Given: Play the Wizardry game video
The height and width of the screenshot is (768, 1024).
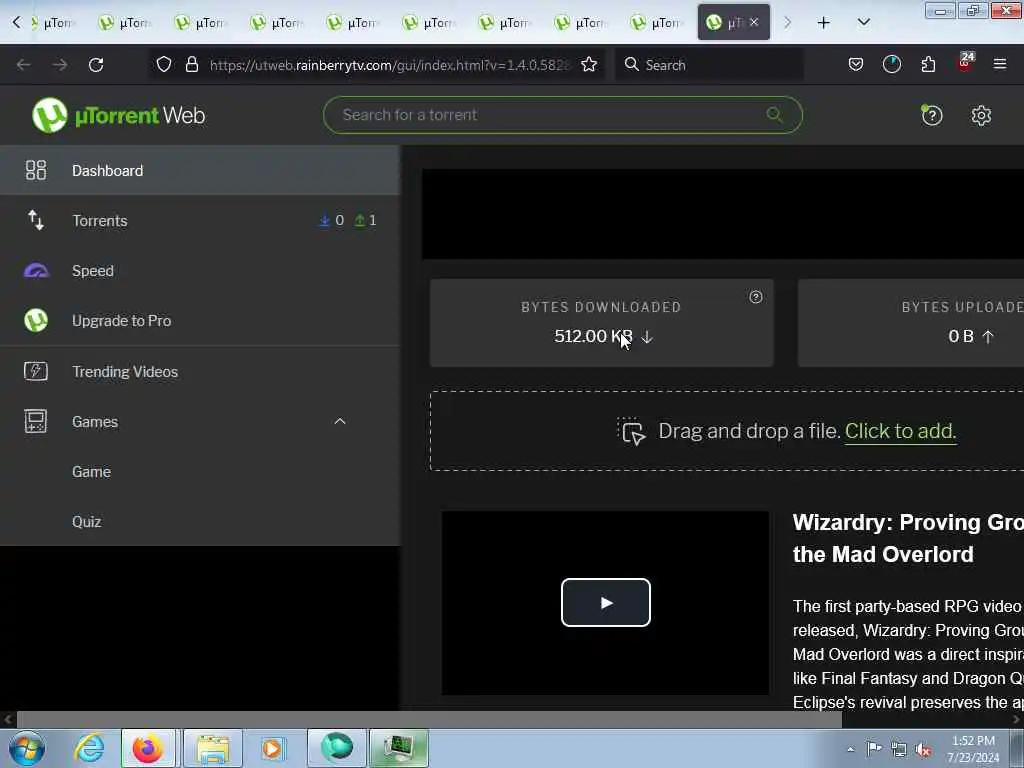Looking at the screenshot, I should [605, 602].
